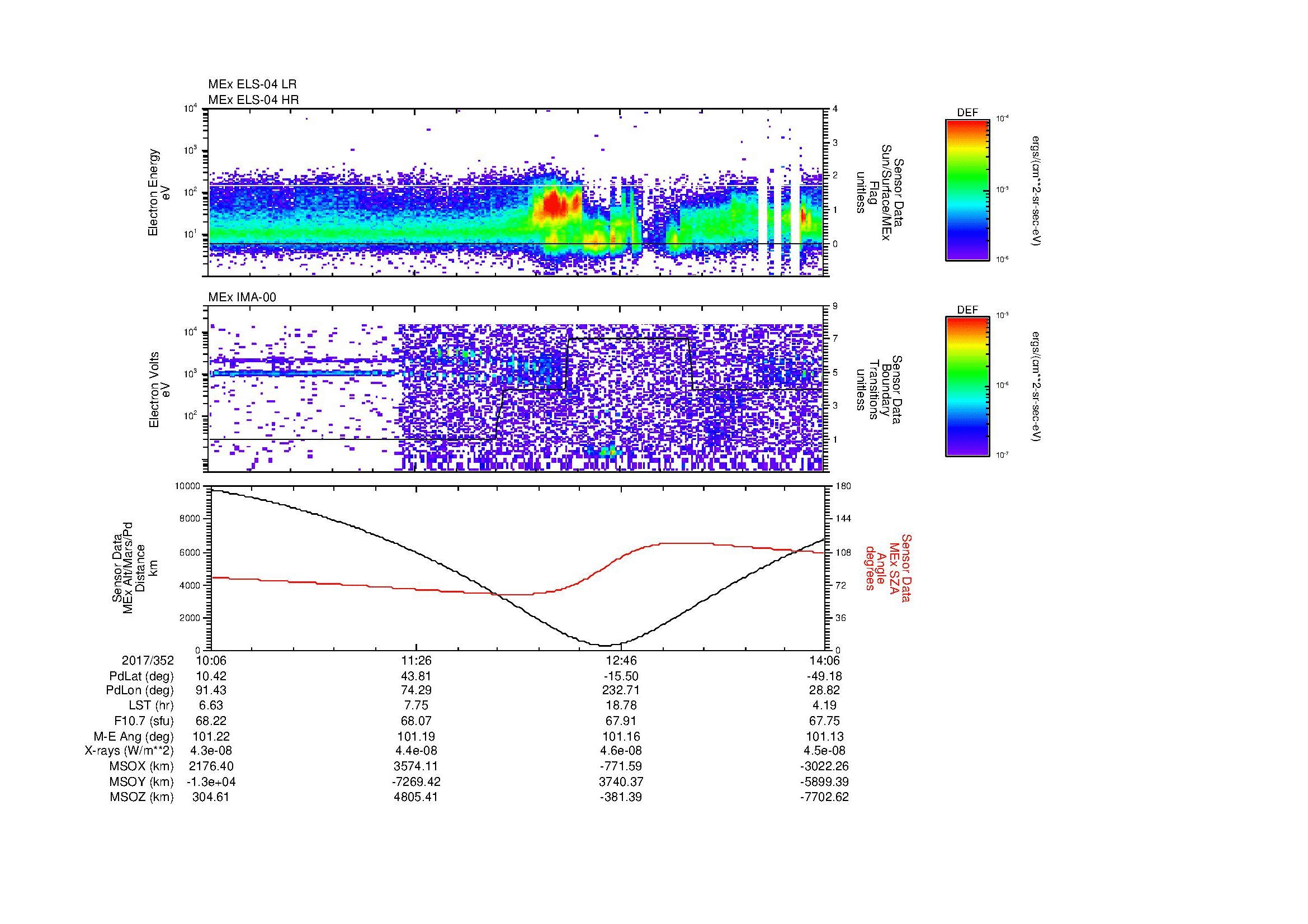Click the 'MSOZ (km)' row label
Viewport: 1308px width, 924px height.
click(142, 797)
